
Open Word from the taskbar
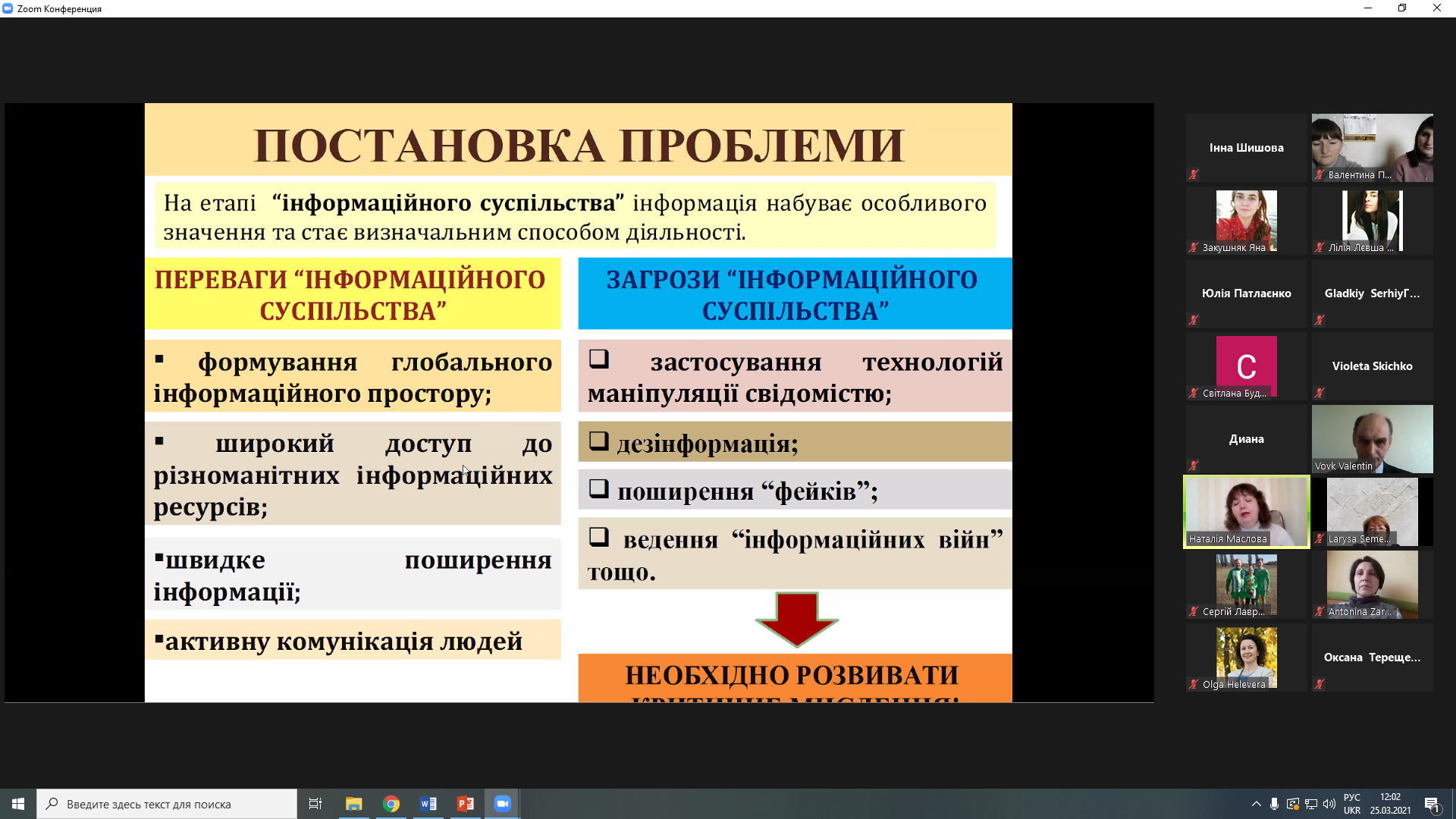(428, 804)
